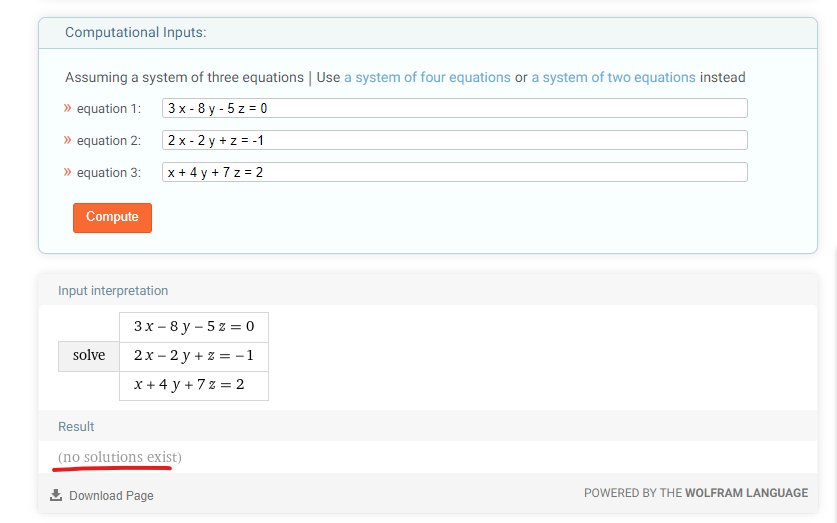
Task: Click the chevron icon beside equation 1
Action: tap(68, 108)
